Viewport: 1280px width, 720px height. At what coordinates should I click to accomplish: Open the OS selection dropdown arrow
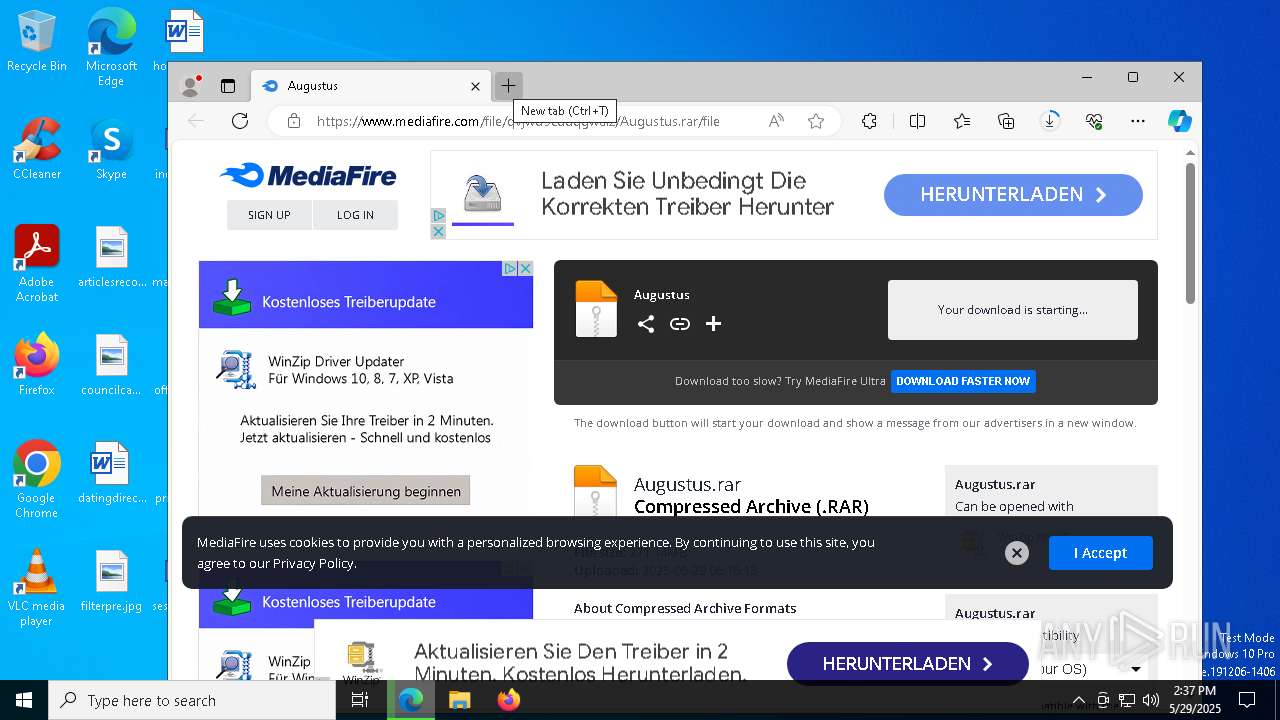pos(1136,669)
